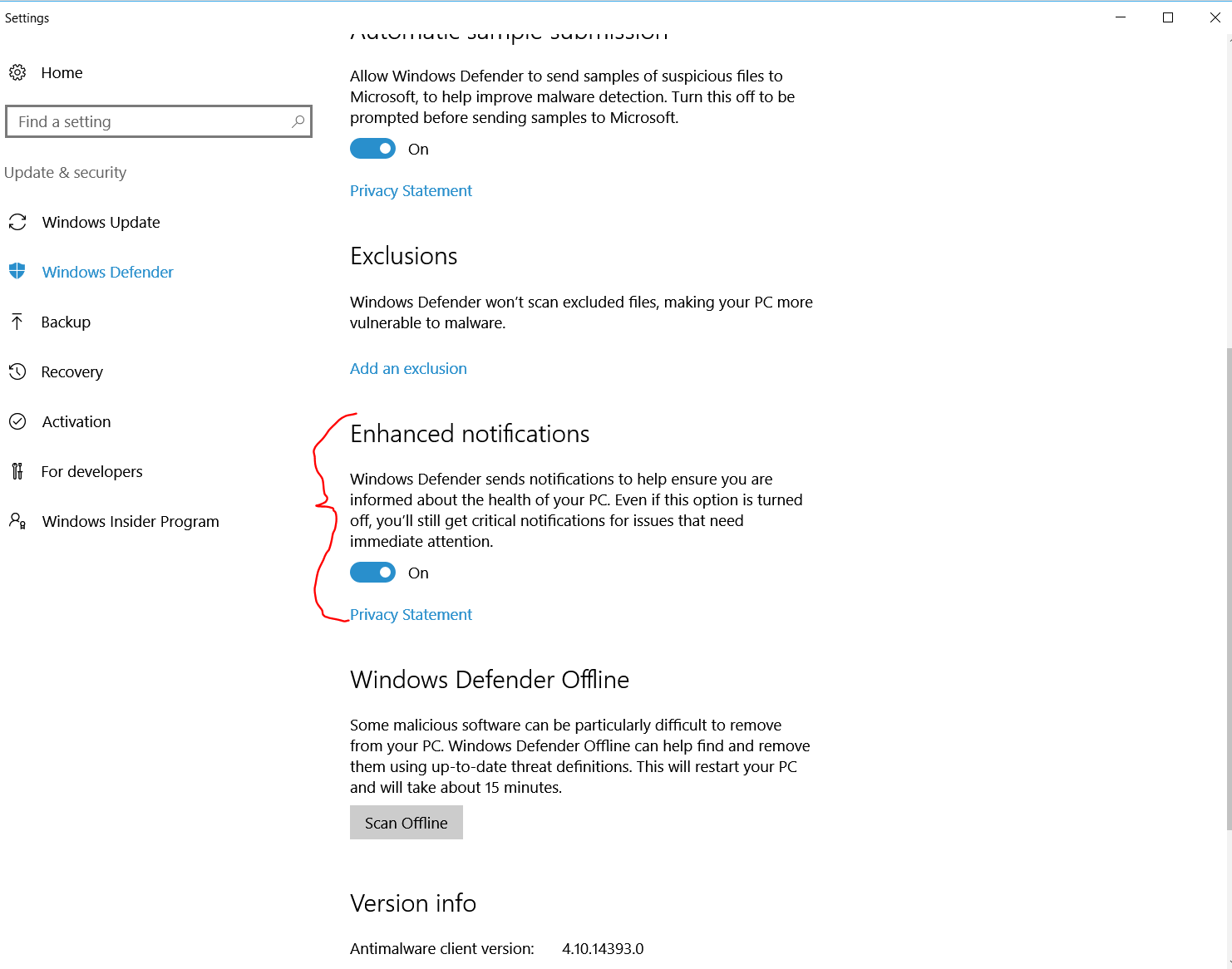Screen dimensions: 1232x969
Task: Click the vertical scrollbar thumb
Action: click(1229, 588)
